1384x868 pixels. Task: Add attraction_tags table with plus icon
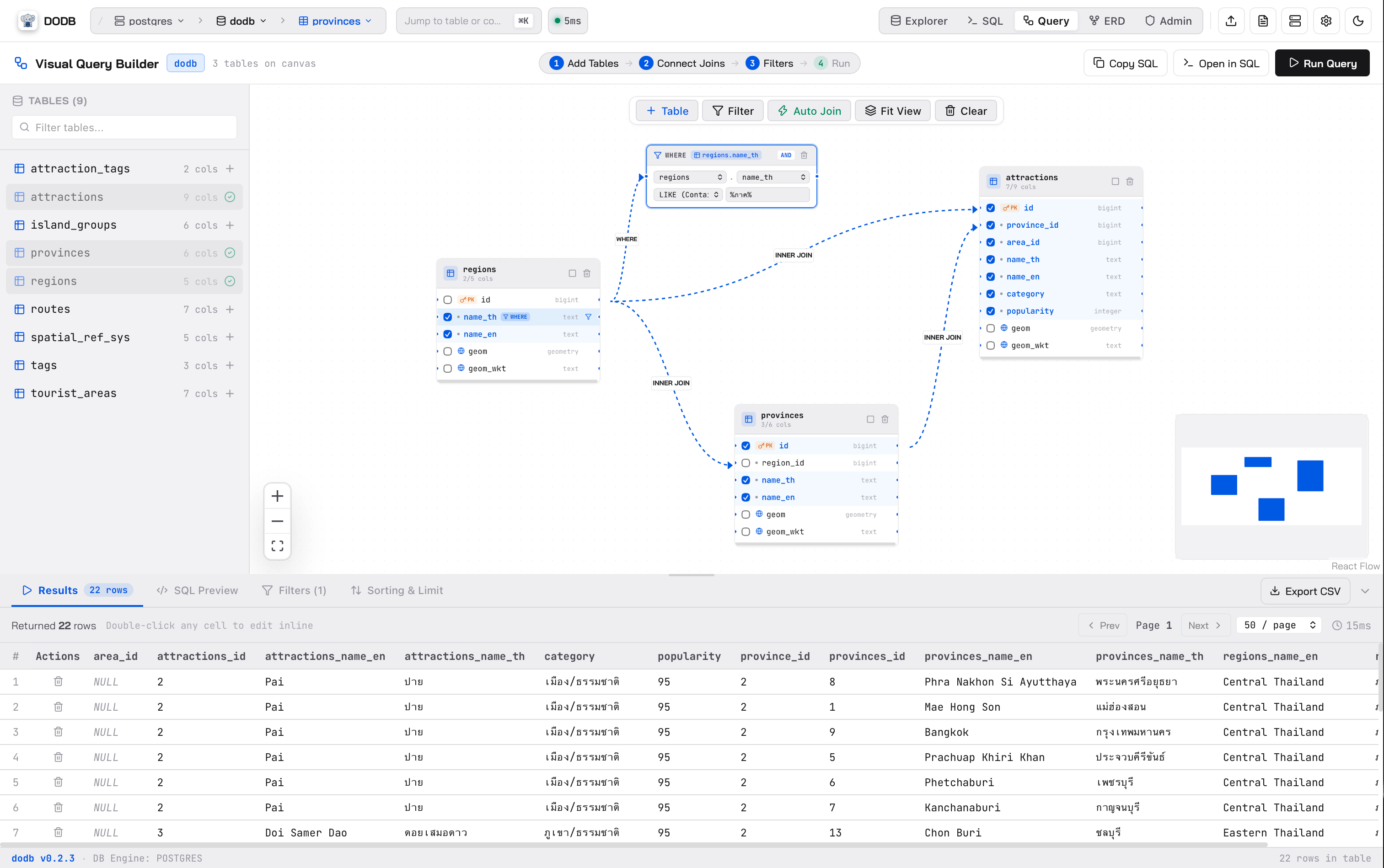pos(230,169)
